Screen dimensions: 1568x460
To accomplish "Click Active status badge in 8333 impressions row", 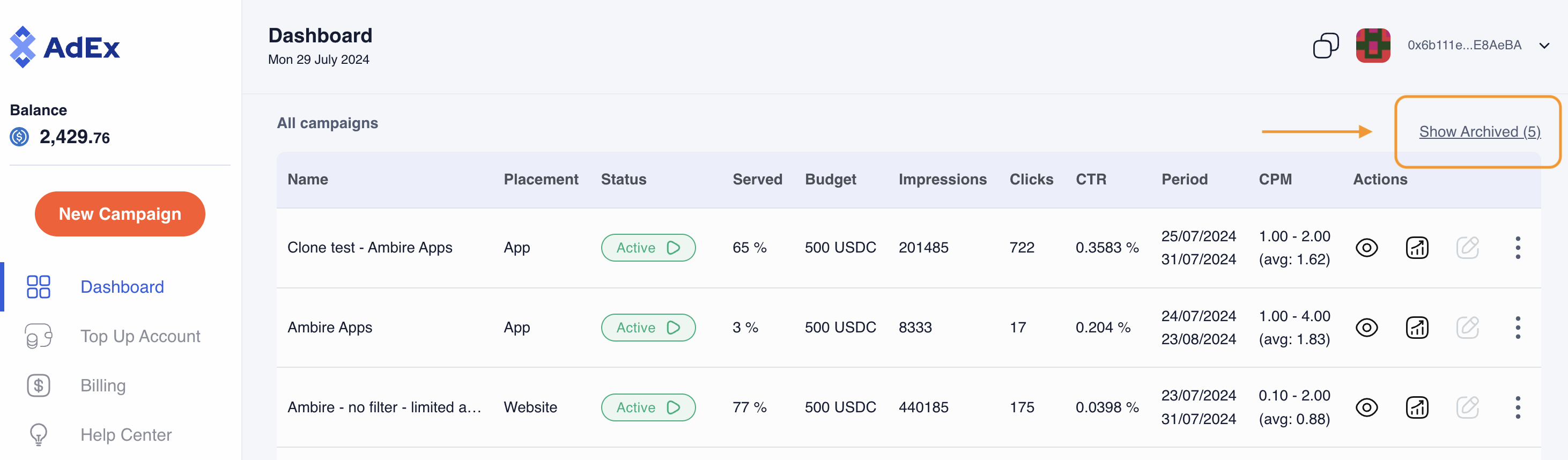I will (x=648, y=328).
